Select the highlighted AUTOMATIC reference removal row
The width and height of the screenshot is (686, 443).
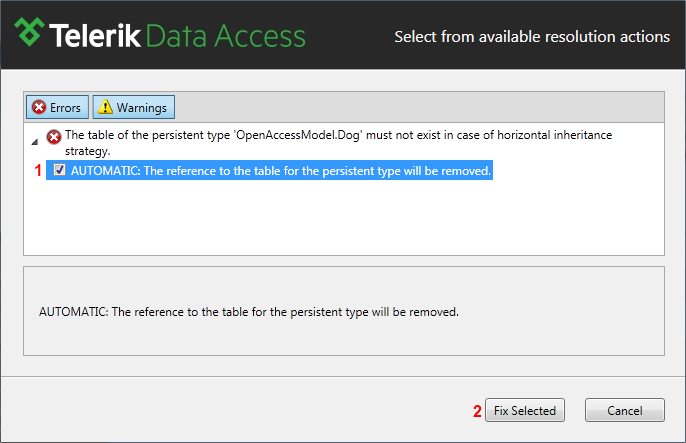(270, 170)
